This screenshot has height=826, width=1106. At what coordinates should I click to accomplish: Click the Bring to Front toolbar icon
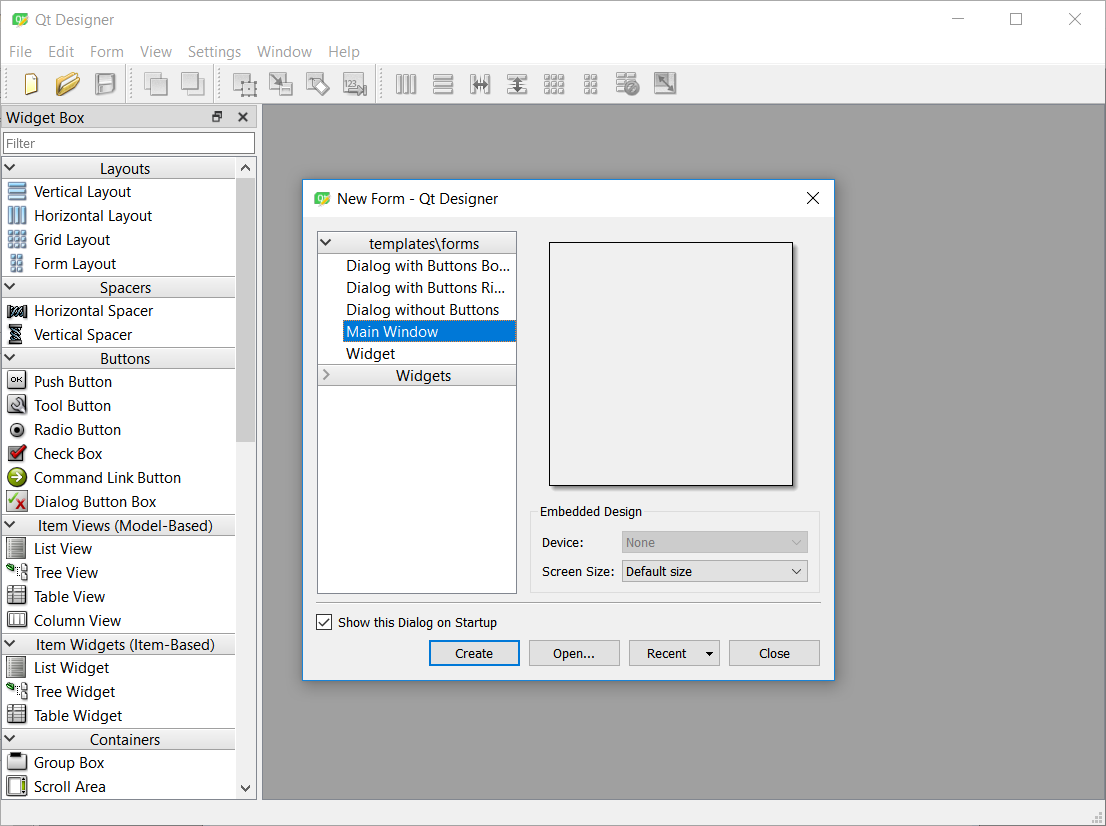click(192, 84)
